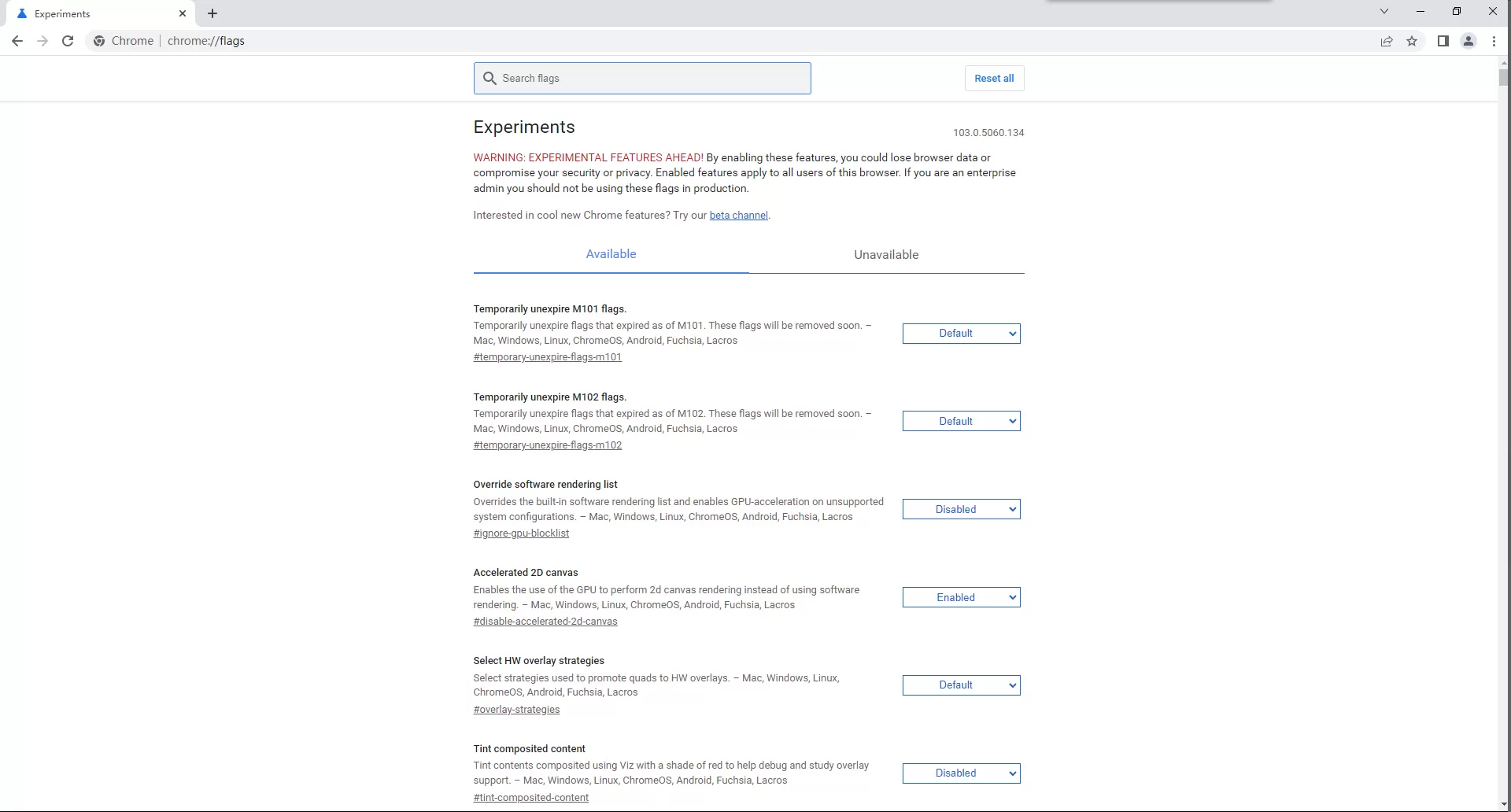Click the WARNING: EXPERIMENTAL FEATURES AHEAD text
This screenshot has height=812, width=1511.
point(588,158)
